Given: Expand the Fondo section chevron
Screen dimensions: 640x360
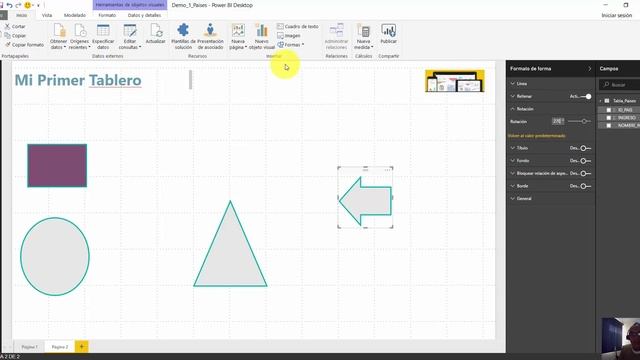Looking at the screenshot, I should (513, 161).
